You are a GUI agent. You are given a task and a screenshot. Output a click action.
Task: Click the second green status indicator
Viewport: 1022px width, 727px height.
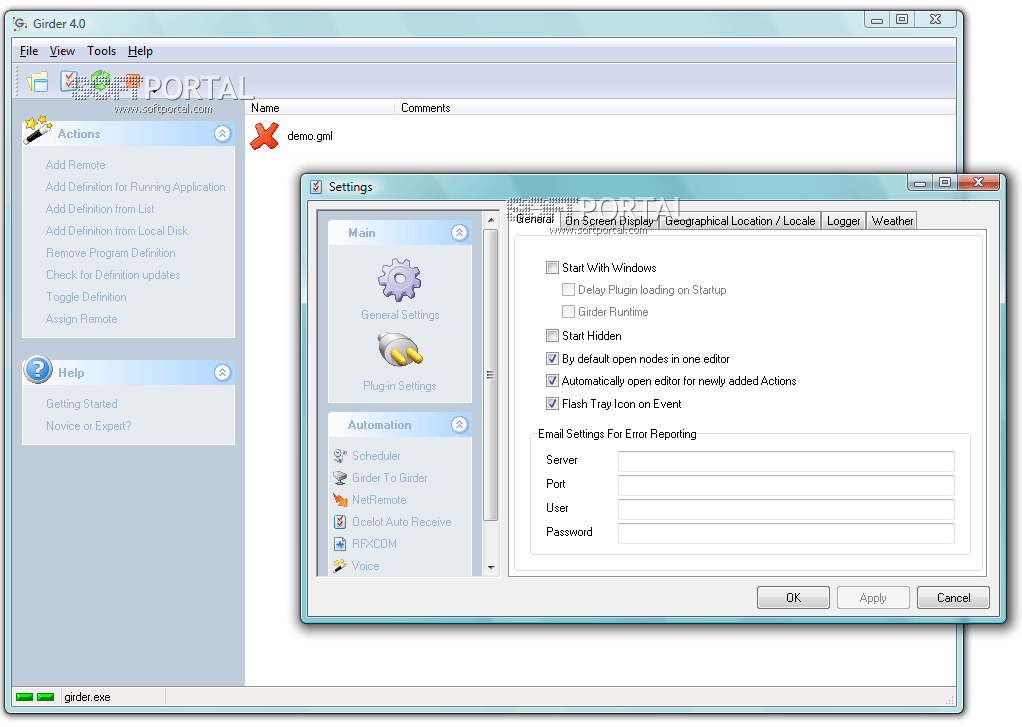(46, 697)
